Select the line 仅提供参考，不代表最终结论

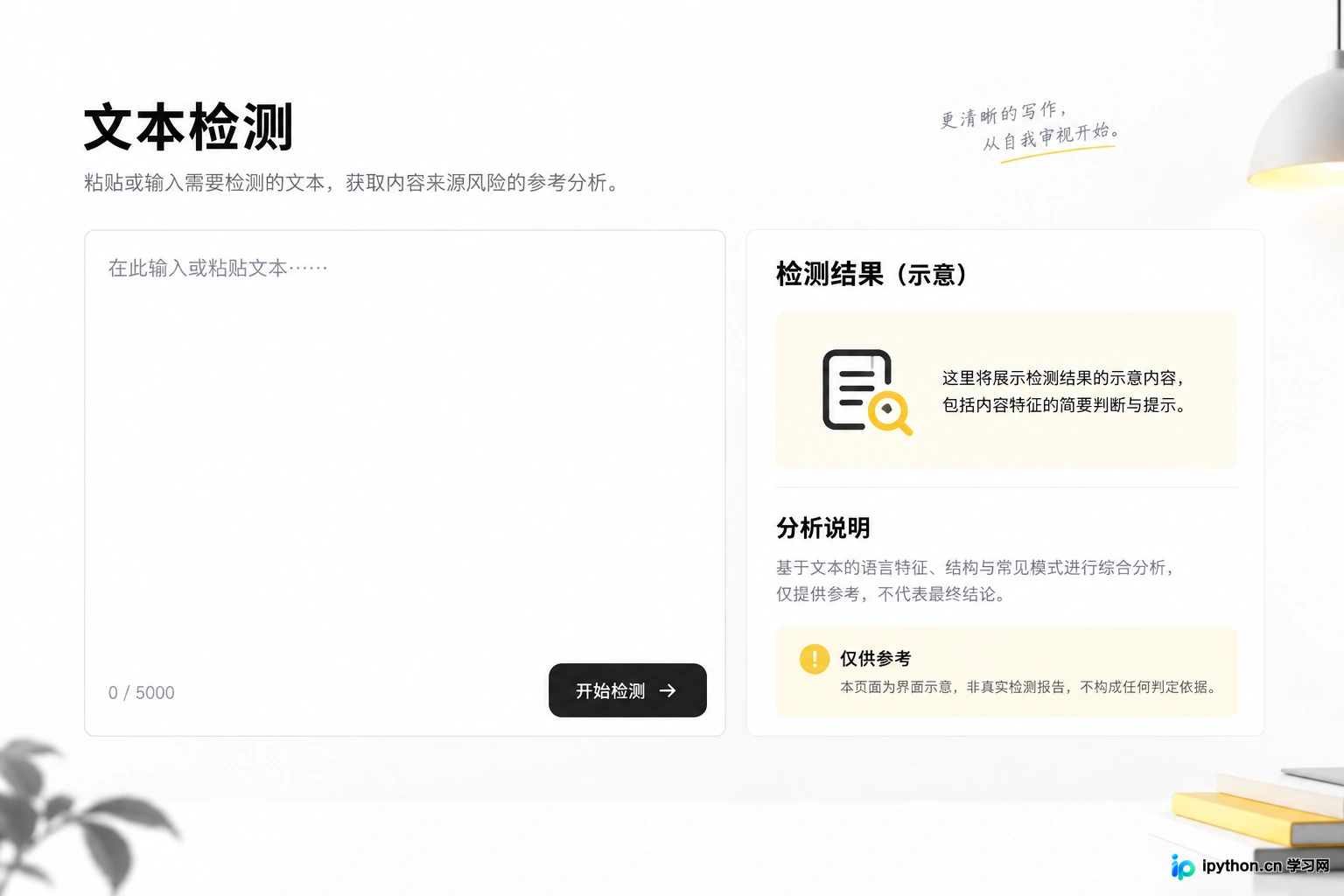(891, 594)
